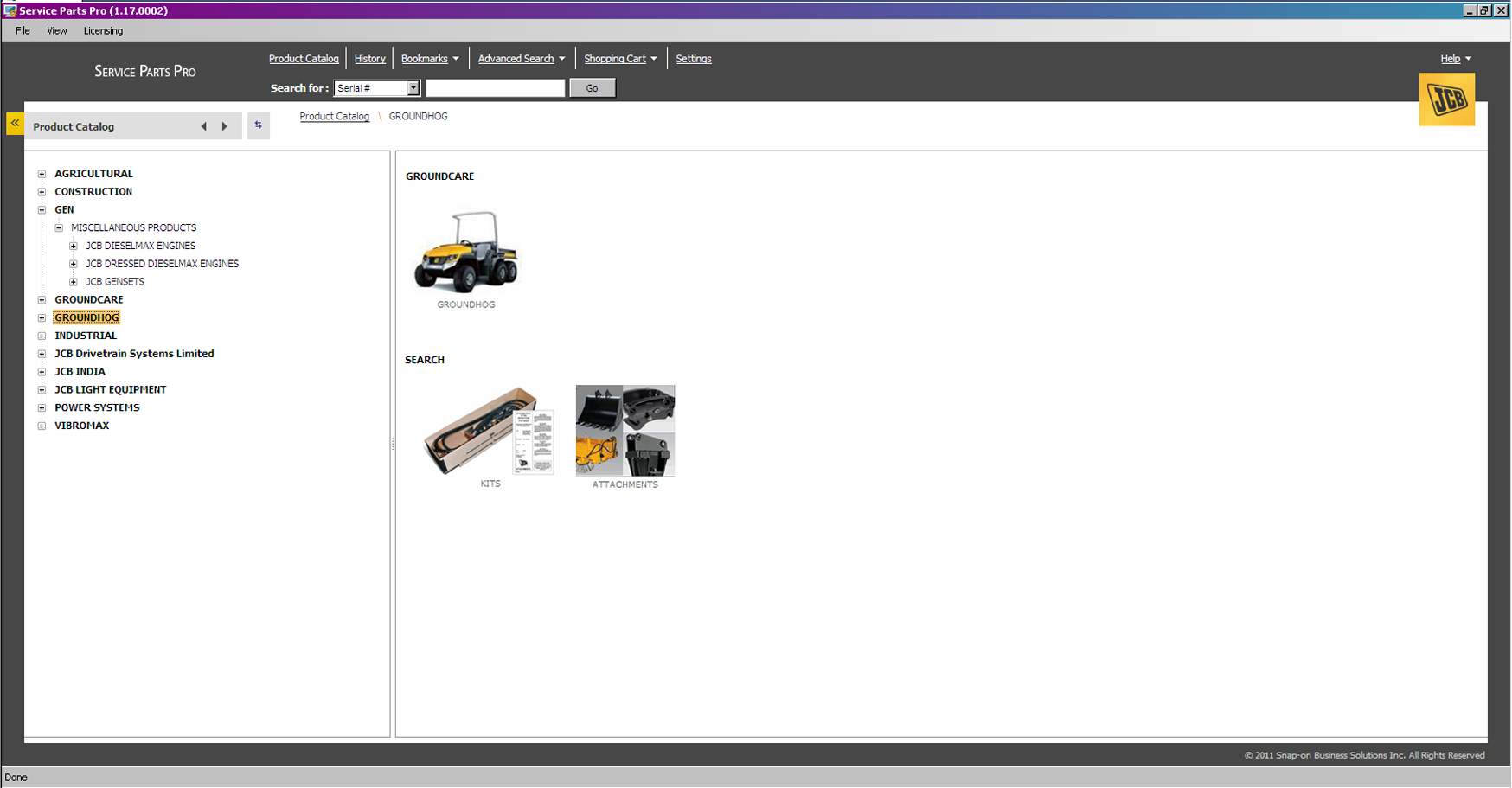Open the Shopping Cart dropdown
This screenshot has height=788, width=1512.
coord(620,59)
